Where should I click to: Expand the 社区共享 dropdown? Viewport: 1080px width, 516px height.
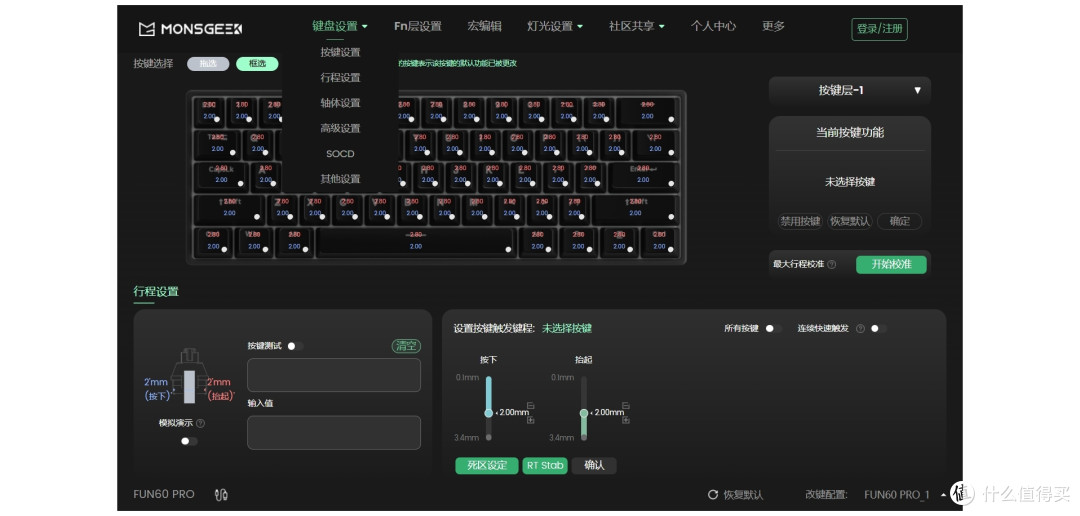pyautogui.click(x=636, y=26)
